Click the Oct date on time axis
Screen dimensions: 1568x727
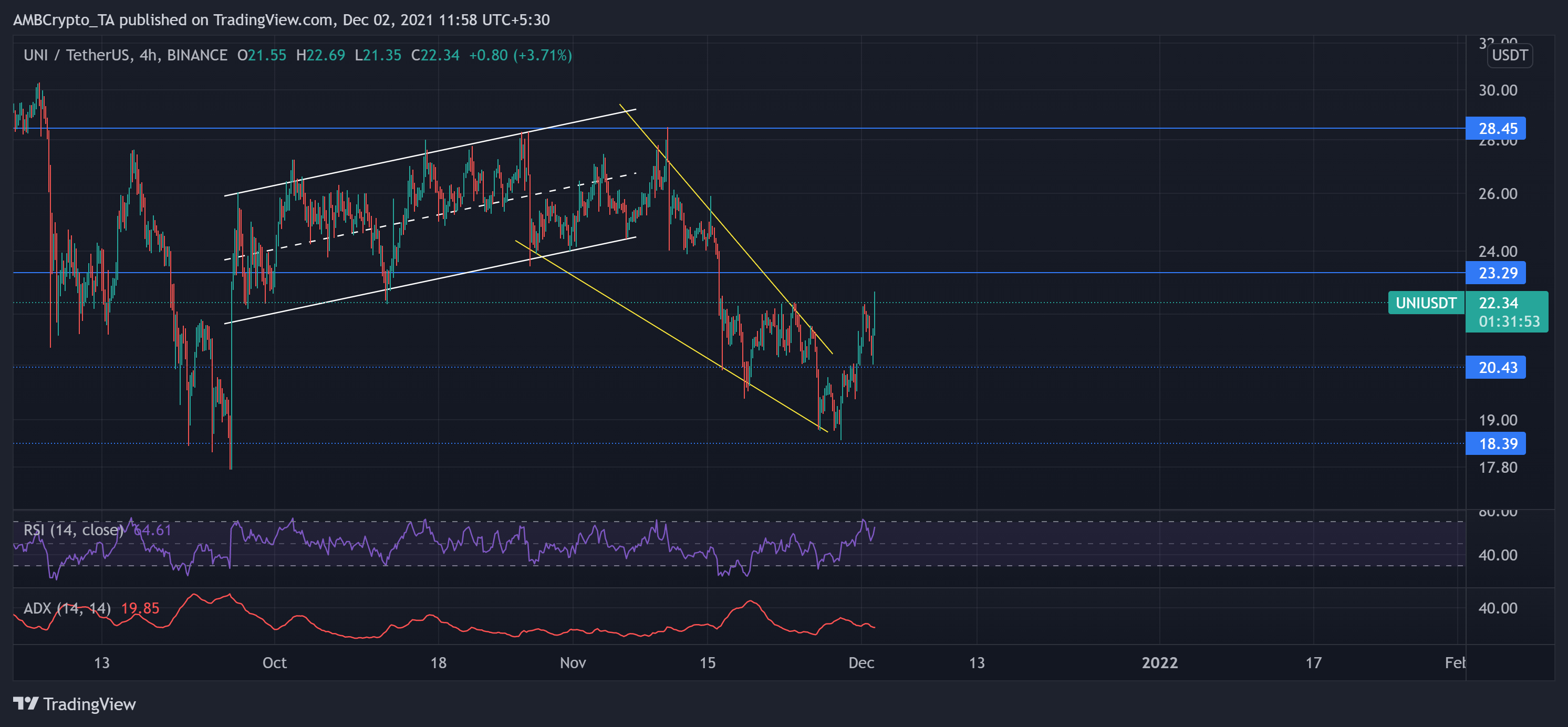(x=274, y=662)
